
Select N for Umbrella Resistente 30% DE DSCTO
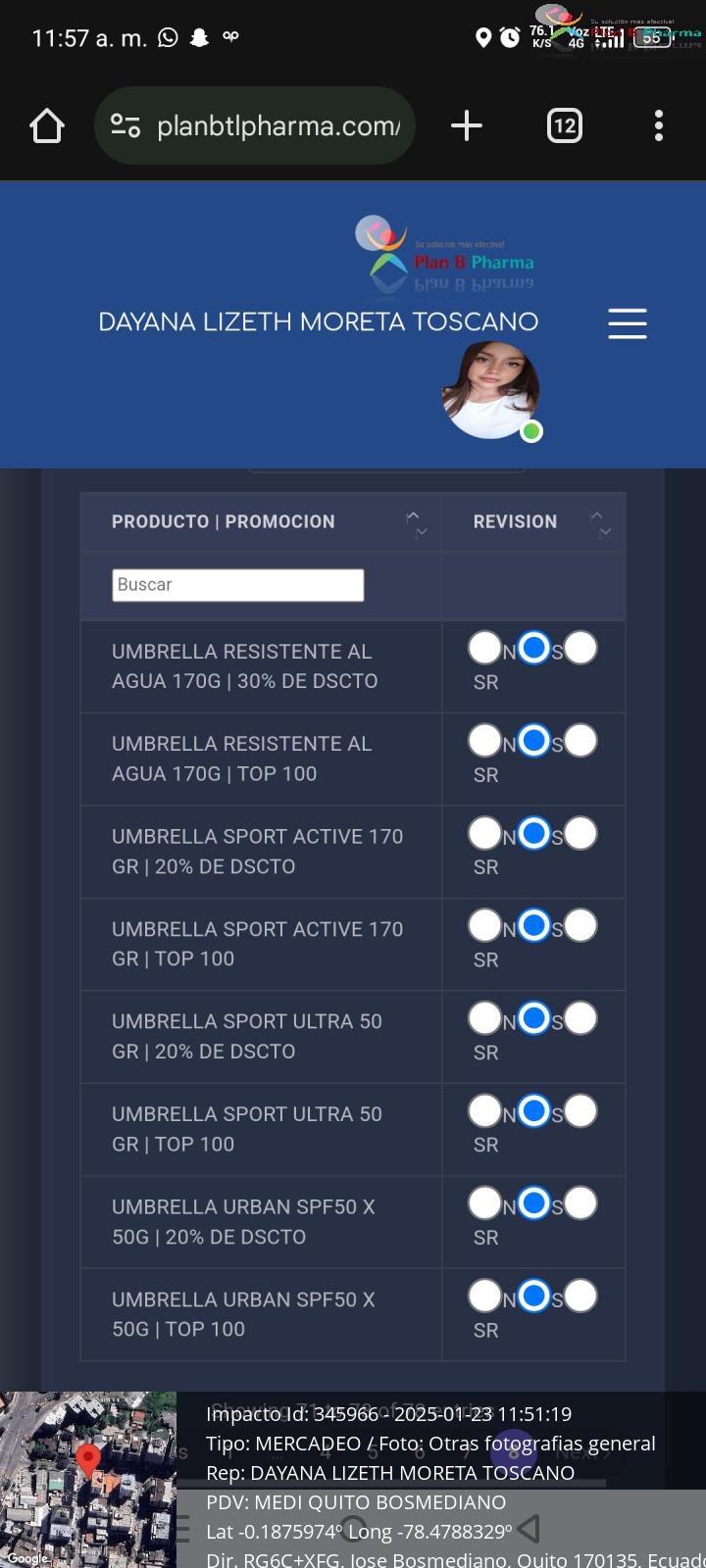pos(485,648)
